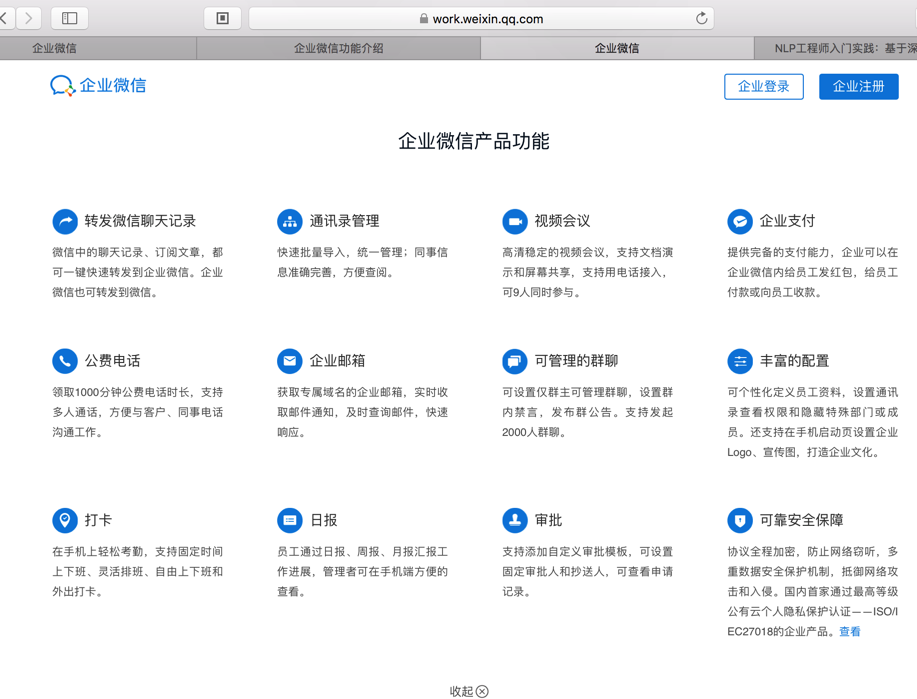Screen dimensions: 917x699
Task: Open the 查看 link in security section
Action: tap(850, 631)
